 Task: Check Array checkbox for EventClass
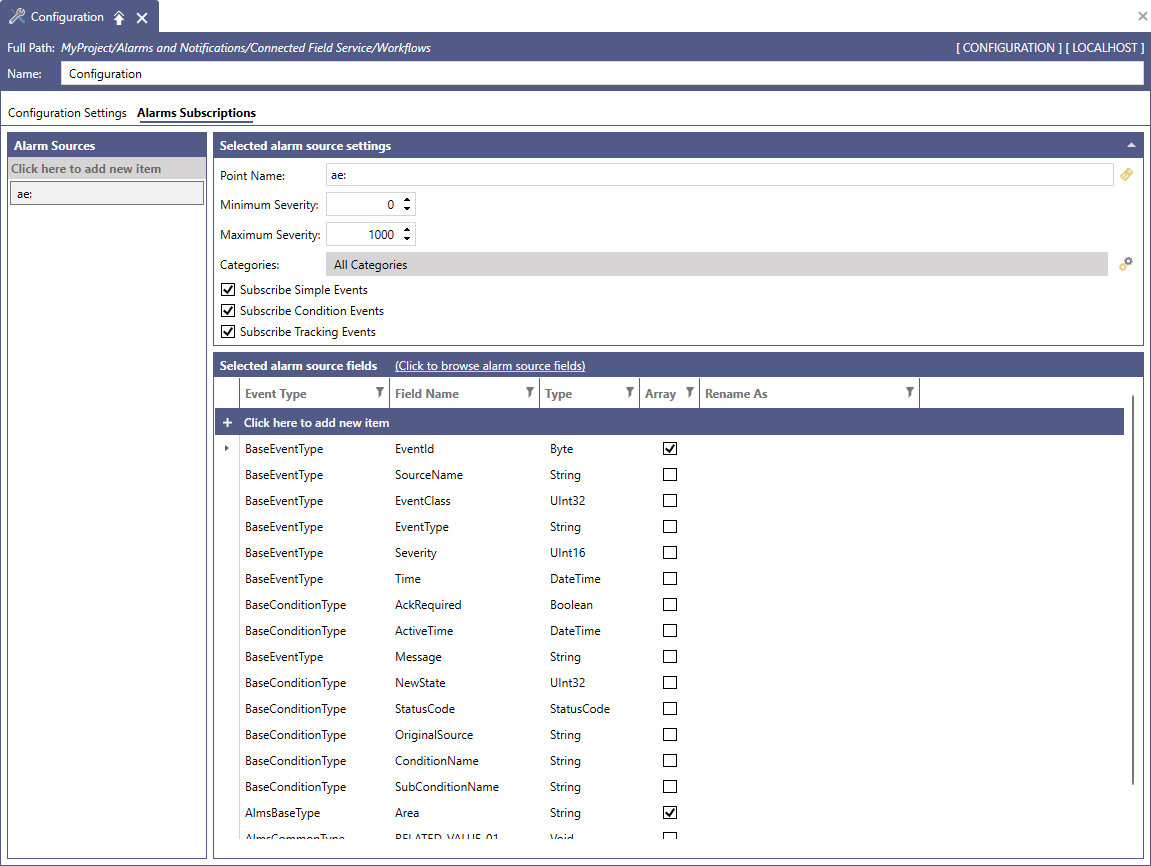tap(669, 501)
